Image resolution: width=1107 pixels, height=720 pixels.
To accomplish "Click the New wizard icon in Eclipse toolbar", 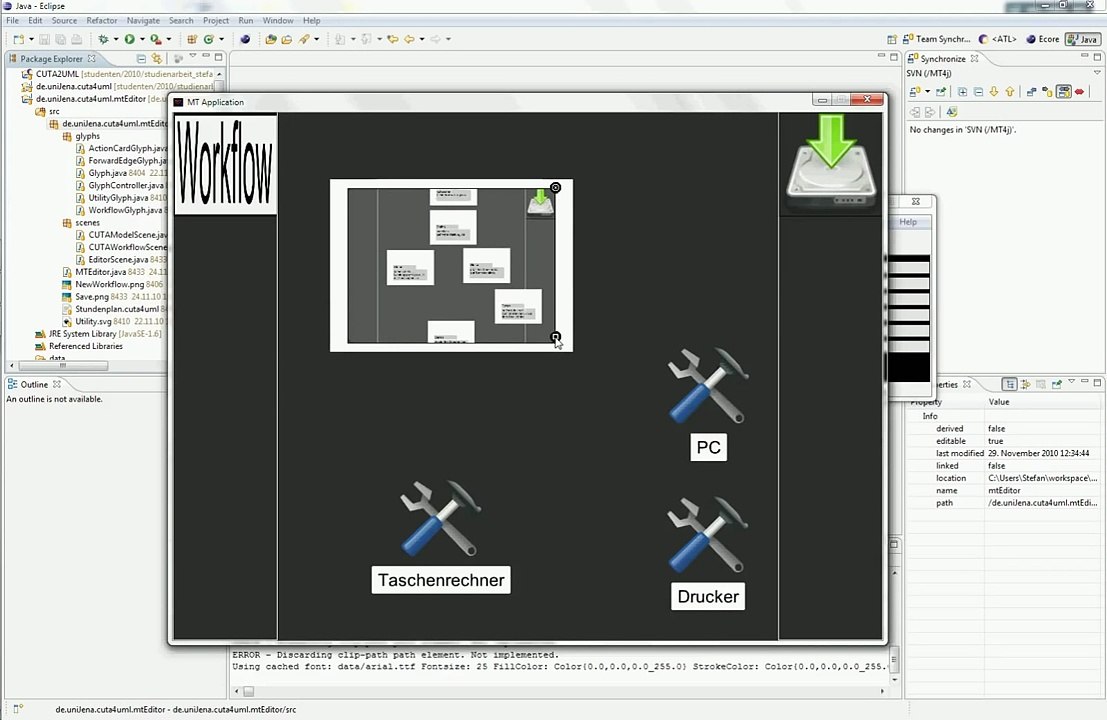I will [18, 39].
